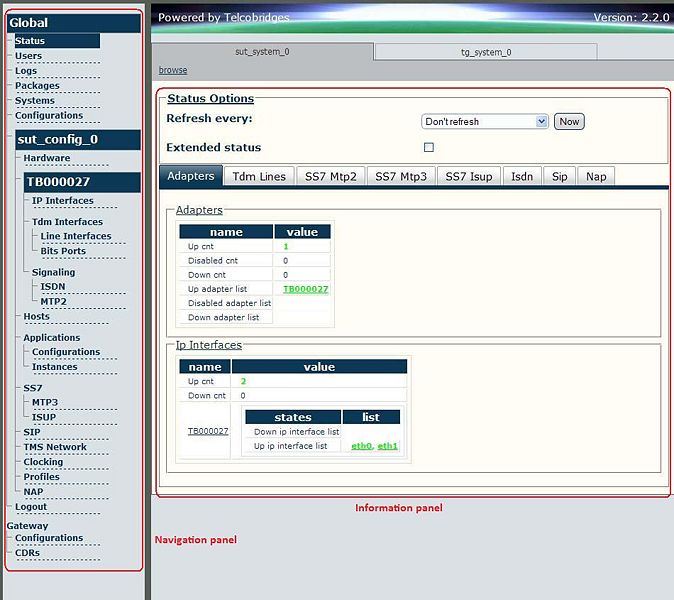Open Configurations under Global
This screenshot has width=674, height=600.
[x=49, y=115]
